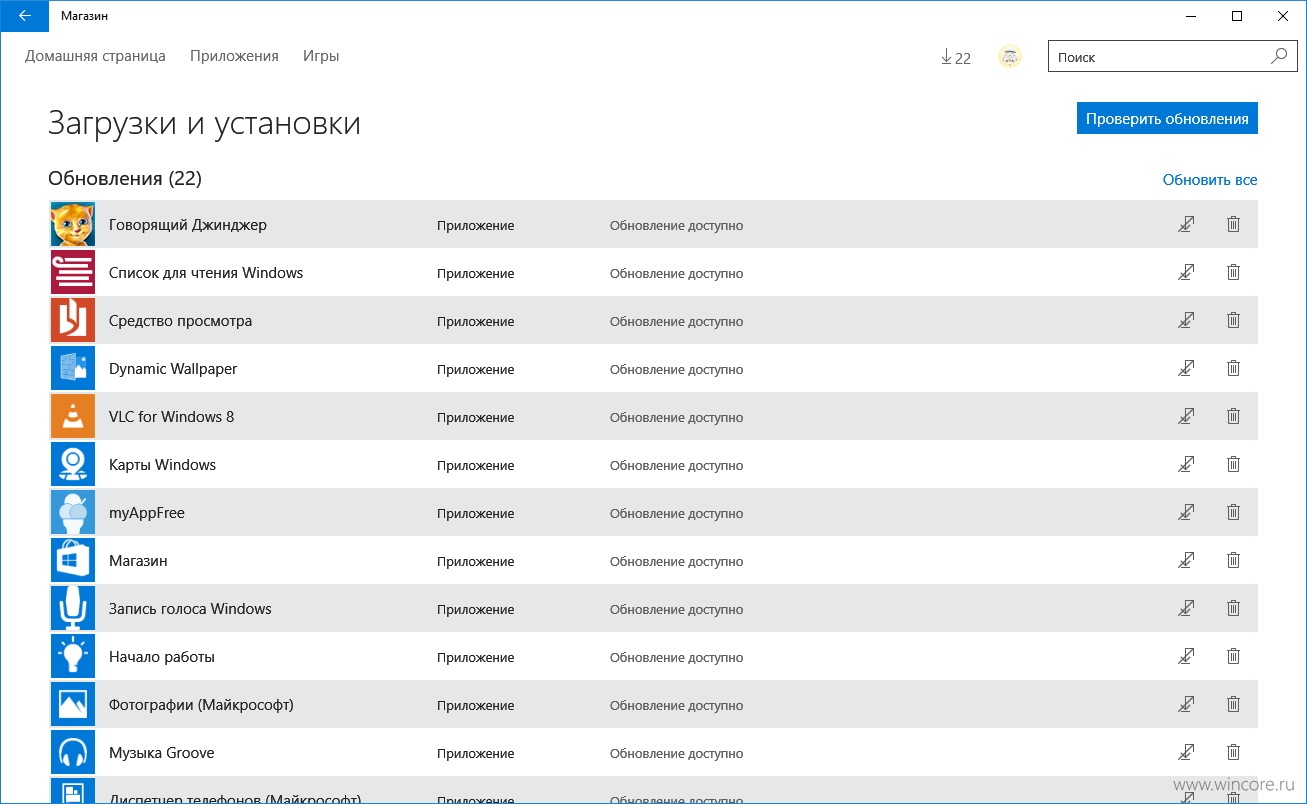Image resolution: width=1307 pixels, height=804 pixels.
Task: Click Обновить все link
Action: [x=1209, y=180]
